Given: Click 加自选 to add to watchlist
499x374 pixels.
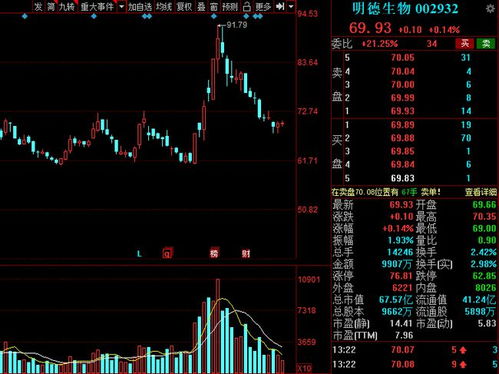Looking at the screenshot, I should click(x=140, y=6).
